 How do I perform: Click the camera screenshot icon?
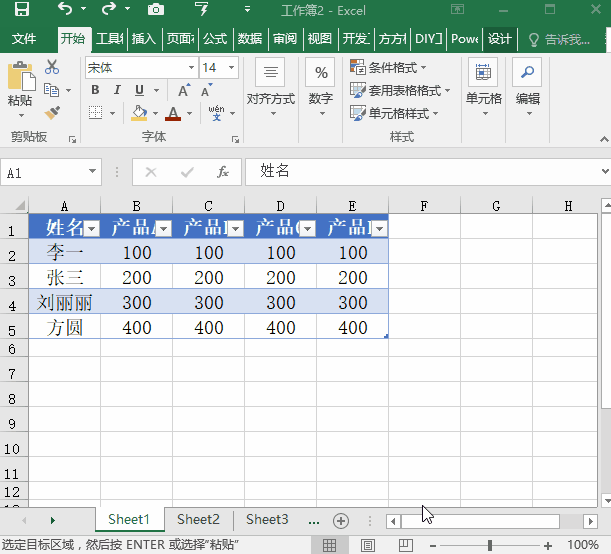point(155,9)
